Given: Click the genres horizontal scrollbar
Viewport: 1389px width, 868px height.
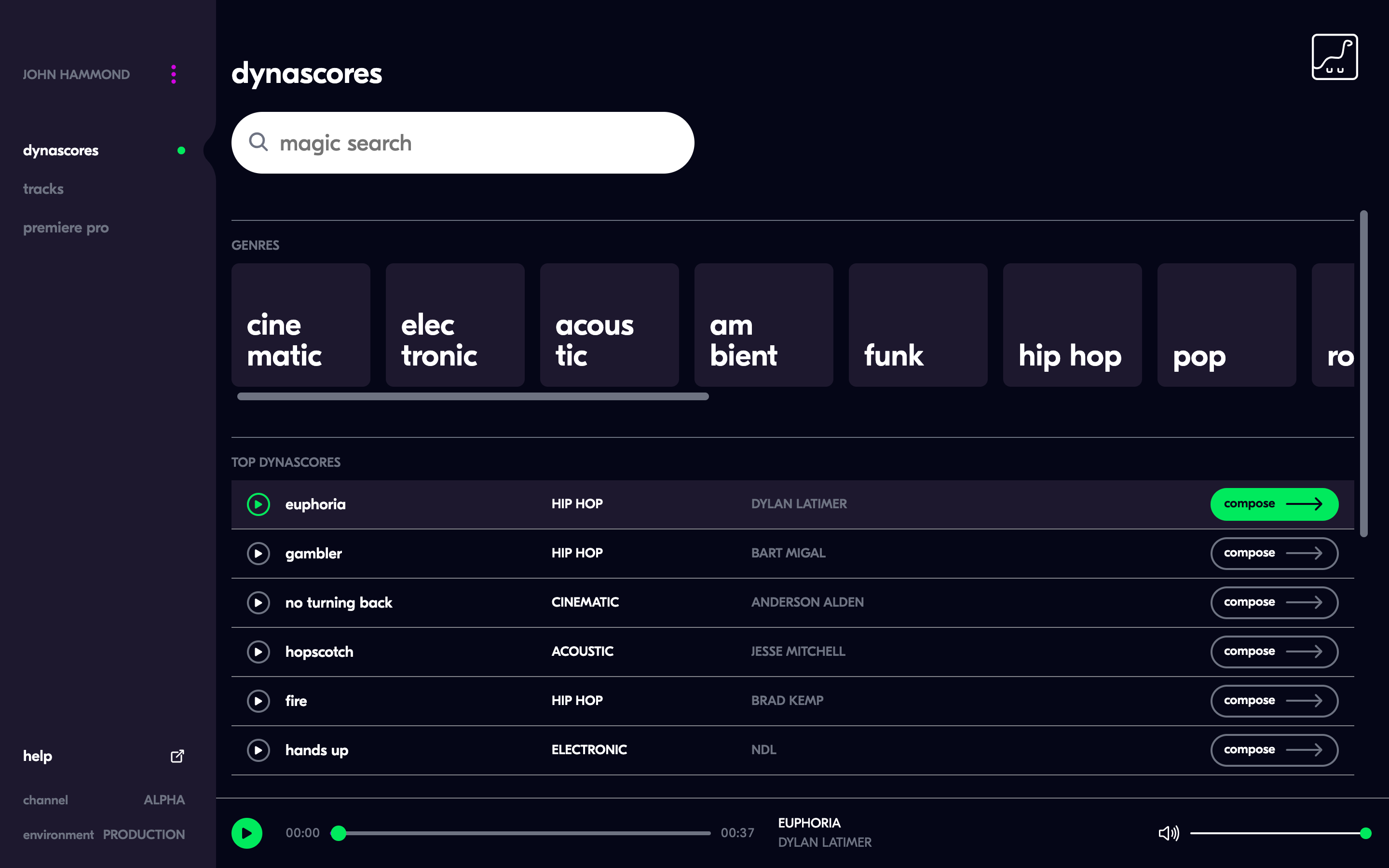Looking at the screenshot, I should point(472,396).
